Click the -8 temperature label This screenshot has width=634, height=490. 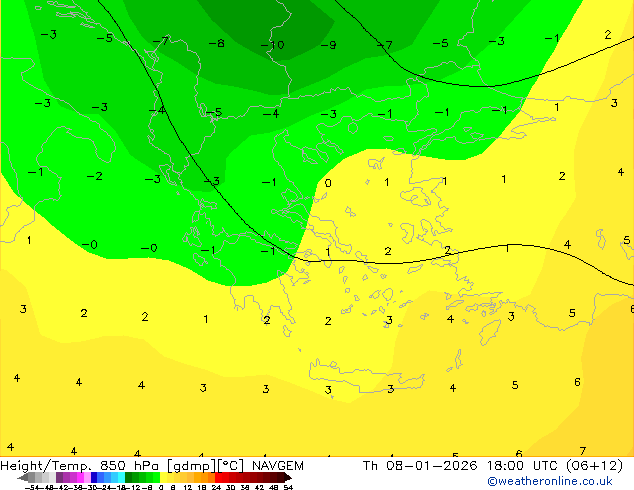pos(217,43)
